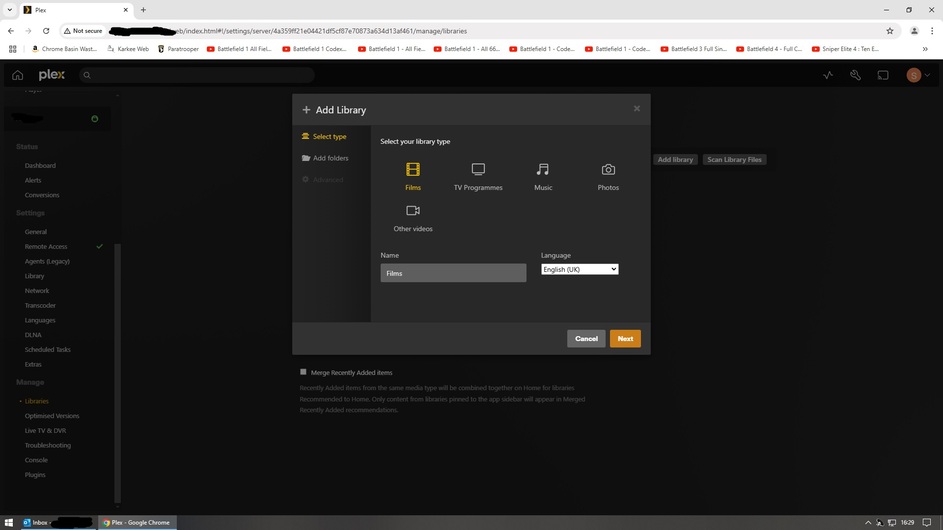The height and width of the screenshot is (530, 943).
Task: Pick the Music library type
Action: point(543,176)
